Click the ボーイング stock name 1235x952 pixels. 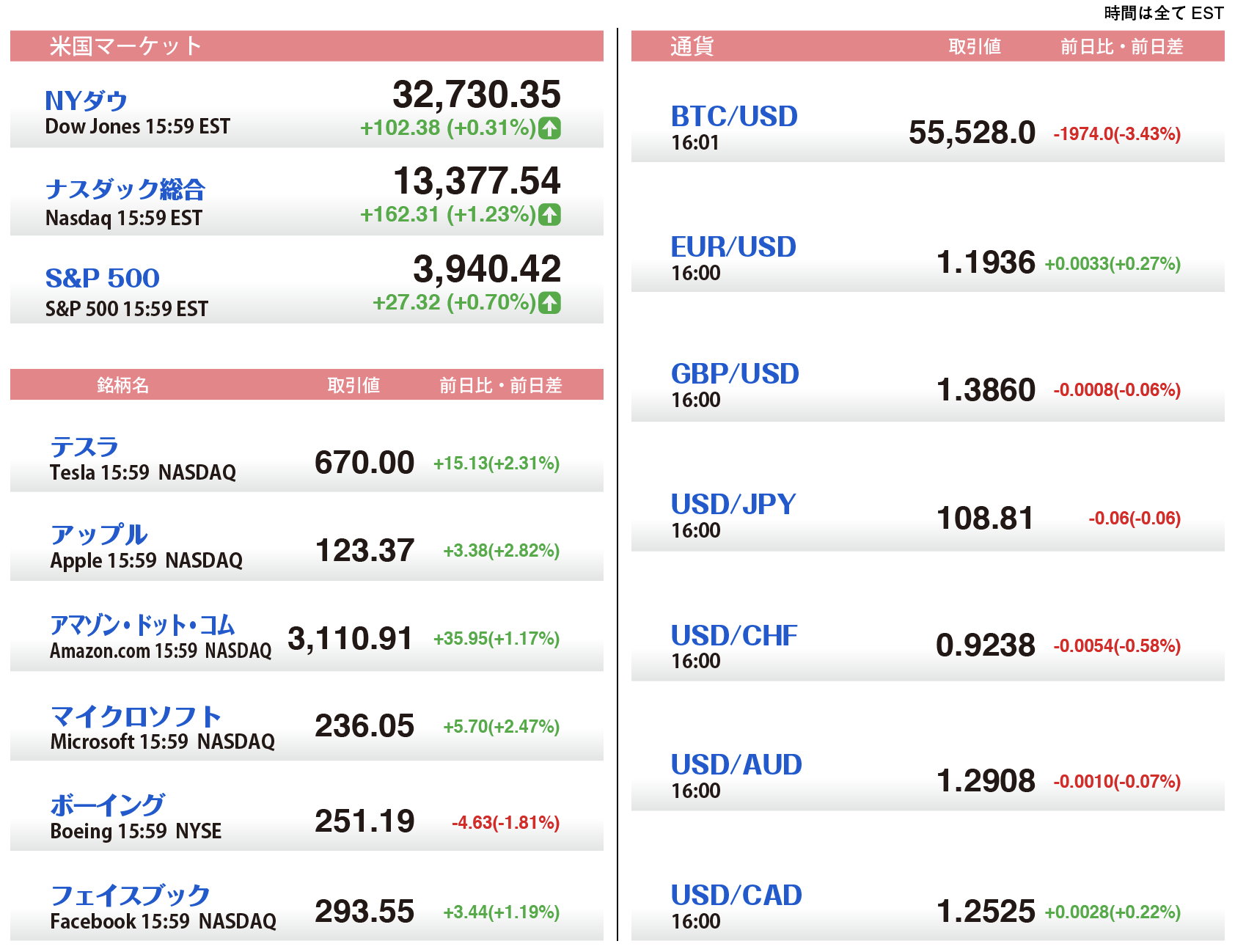coord(107,805)
